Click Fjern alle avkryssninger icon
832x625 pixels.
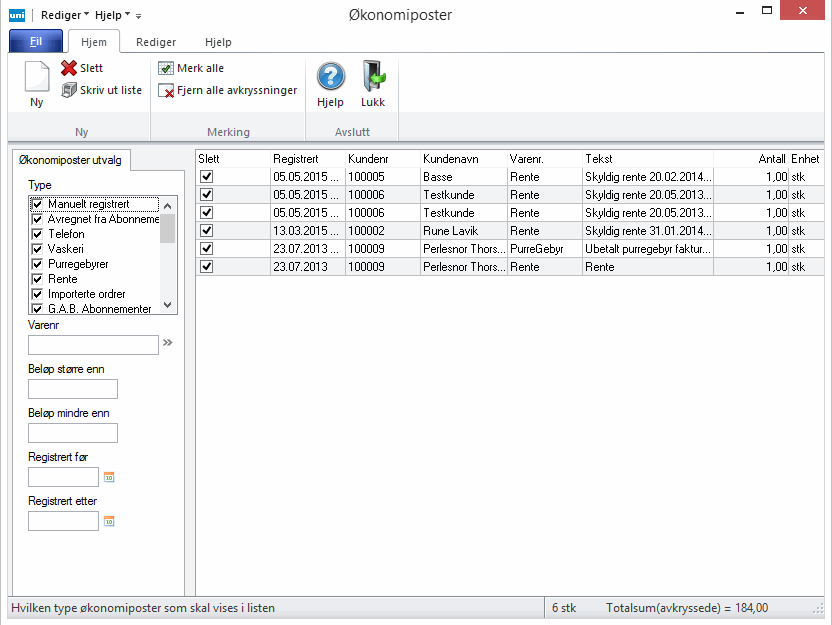166,91
